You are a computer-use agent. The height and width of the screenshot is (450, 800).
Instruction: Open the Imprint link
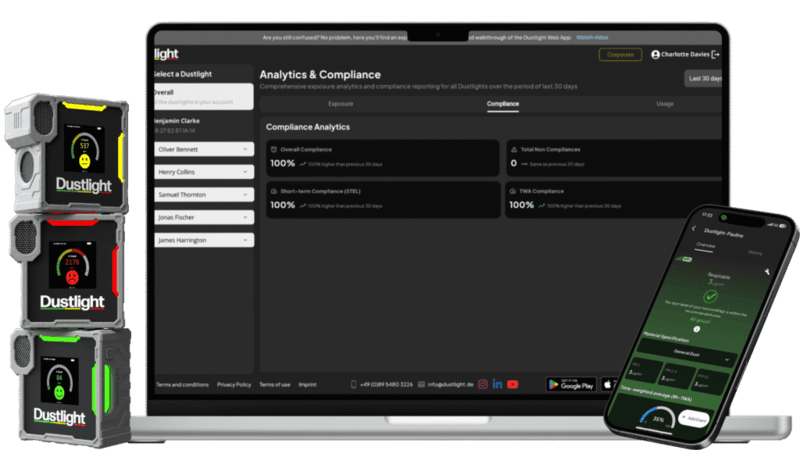[307, 385]
